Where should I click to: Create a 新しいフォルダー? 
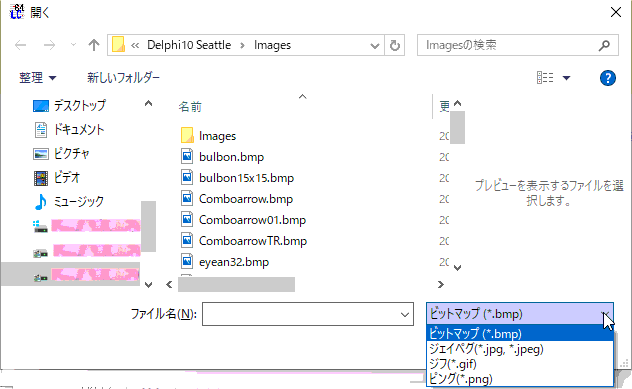123,77
